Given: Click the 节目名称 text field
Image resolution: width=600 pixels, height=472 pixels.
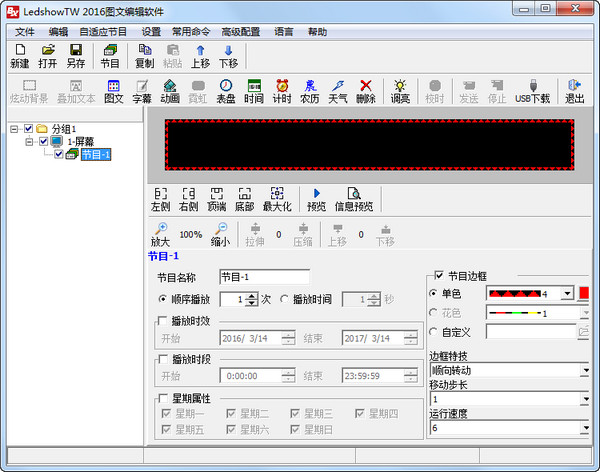Looking at the screenshot, I should [x=264, y=277].
